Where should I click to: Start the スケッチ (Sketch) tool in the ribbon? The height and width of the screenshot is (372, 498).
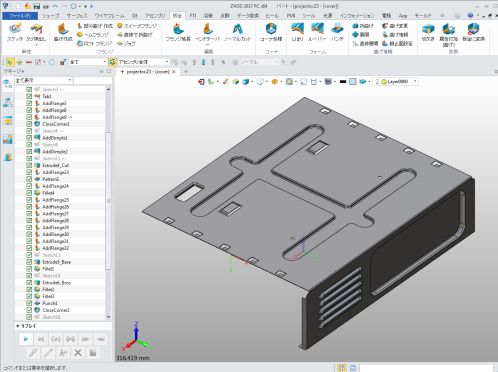(15, 32)
